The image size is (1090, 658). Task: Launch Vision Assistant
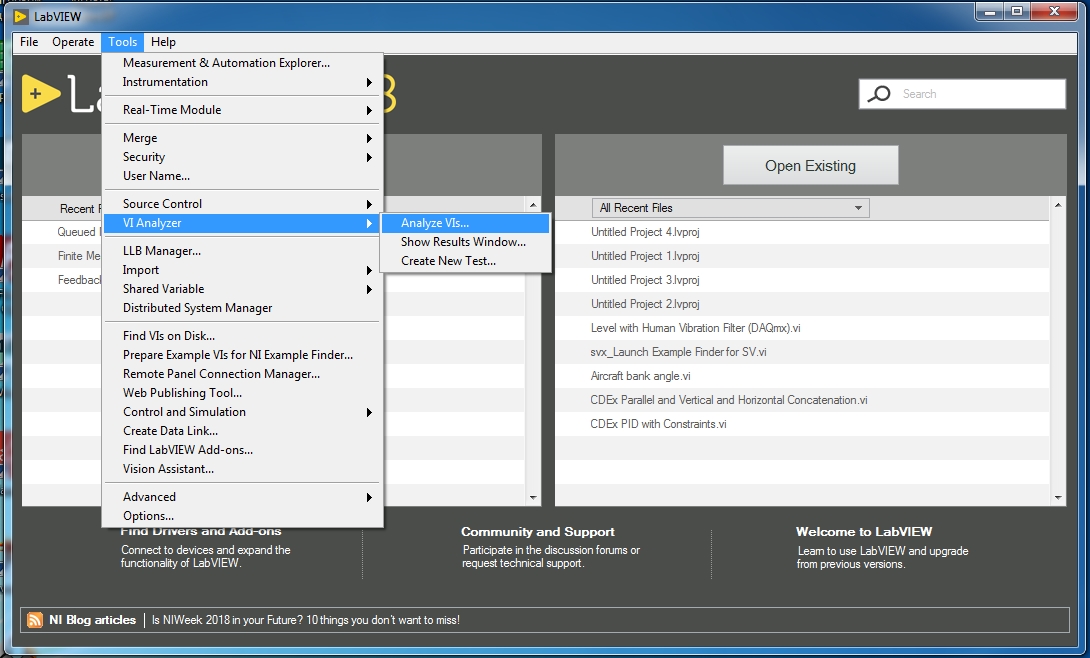(x=242, y=469)
